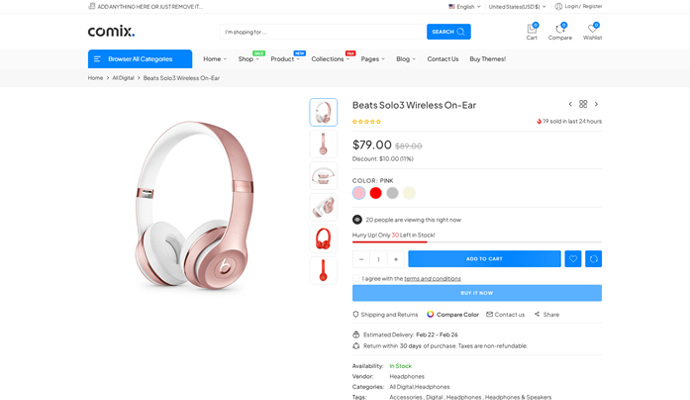Click the product grid view icon

tap(584, 104)
